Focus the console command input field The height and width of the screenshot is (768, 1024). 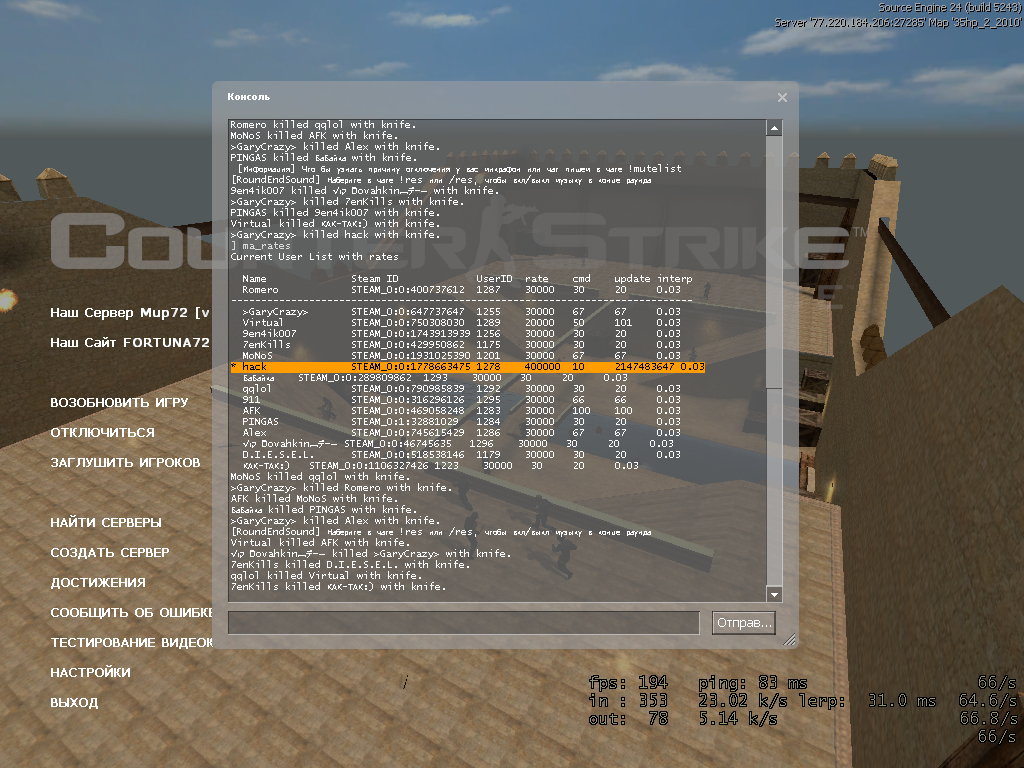[464, 622]
